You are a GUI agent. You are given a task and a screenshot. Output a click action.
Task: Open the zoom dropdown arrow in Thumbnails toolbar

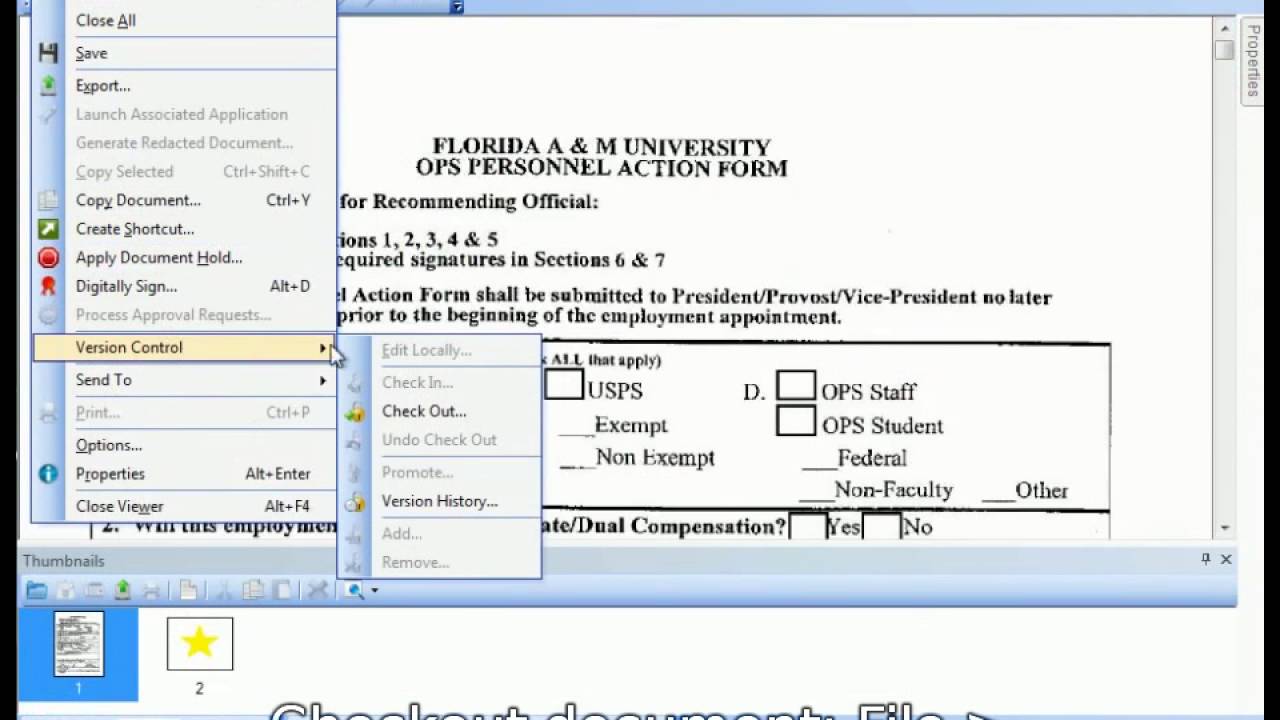coord(375,590)
